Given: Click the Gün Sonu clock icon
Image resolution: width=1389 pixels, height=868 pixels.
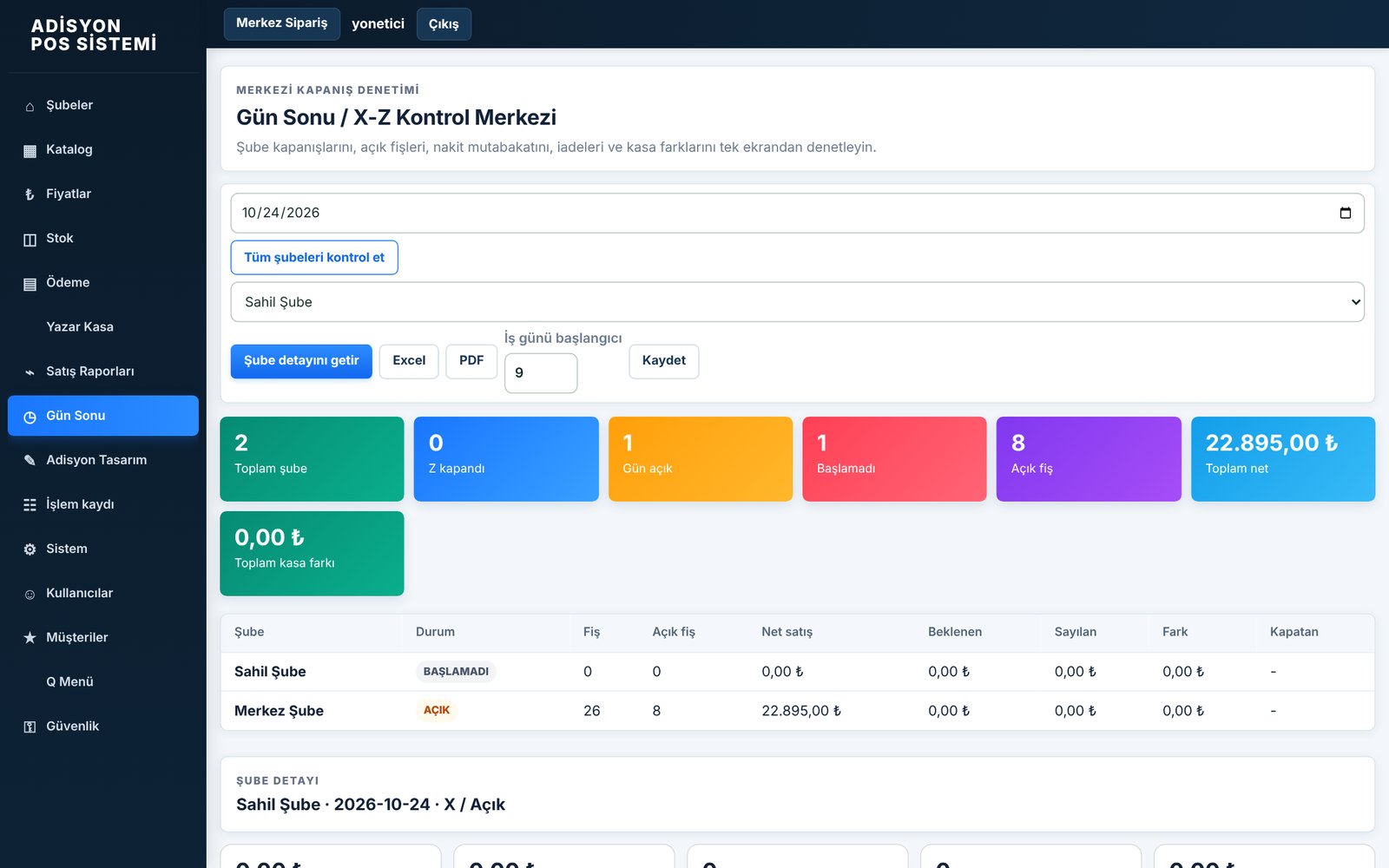Looking at the screenshot, I should tap(30, 417).
